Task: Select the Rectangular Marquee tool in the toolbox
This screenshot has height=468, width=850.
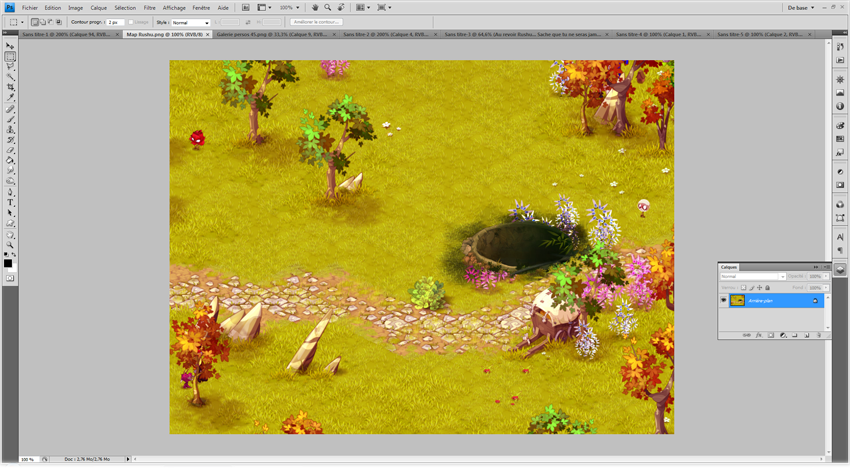Action: tap(10, 56)
